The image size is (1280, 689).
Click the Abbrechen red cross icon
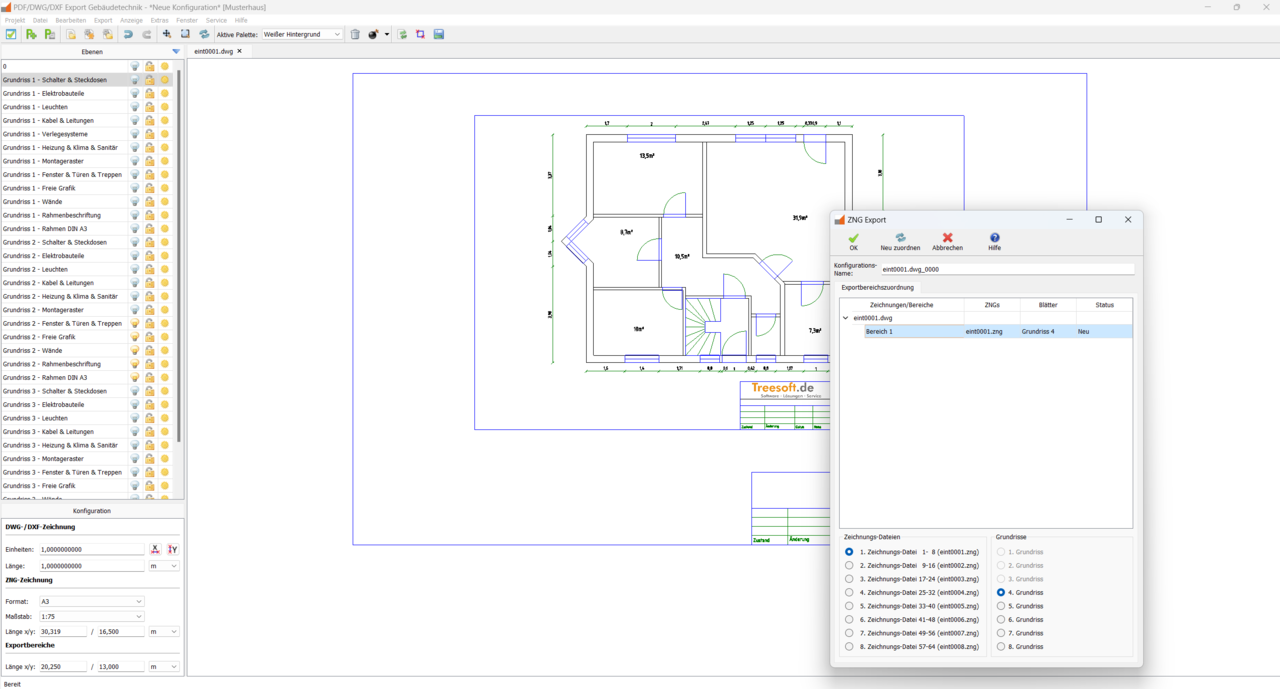pos(947,240)
